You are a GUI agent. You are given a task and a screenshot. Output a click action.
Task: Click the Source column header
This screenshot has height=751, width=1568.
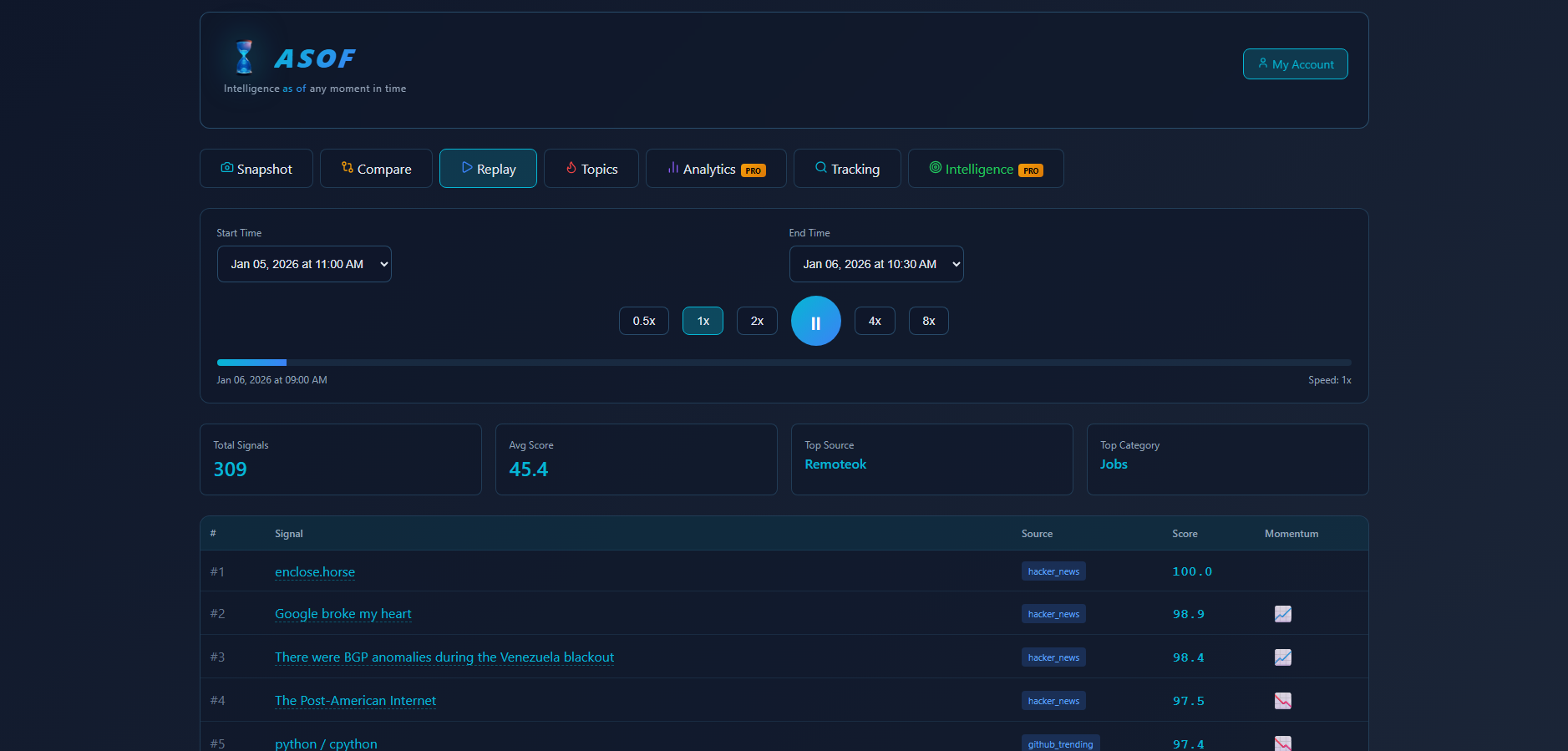pyautogui.click(x=1037, y=534)
